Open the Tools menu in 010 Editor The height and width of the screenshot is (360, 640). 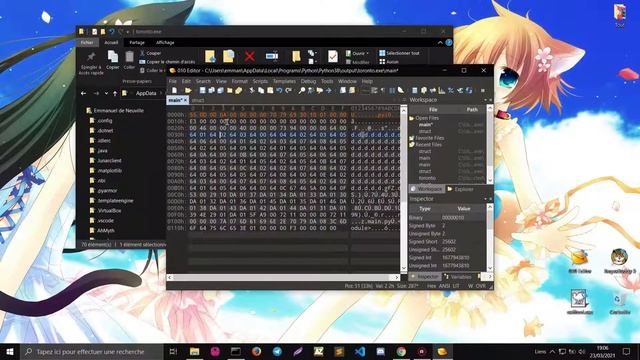[x=327, y=81]
